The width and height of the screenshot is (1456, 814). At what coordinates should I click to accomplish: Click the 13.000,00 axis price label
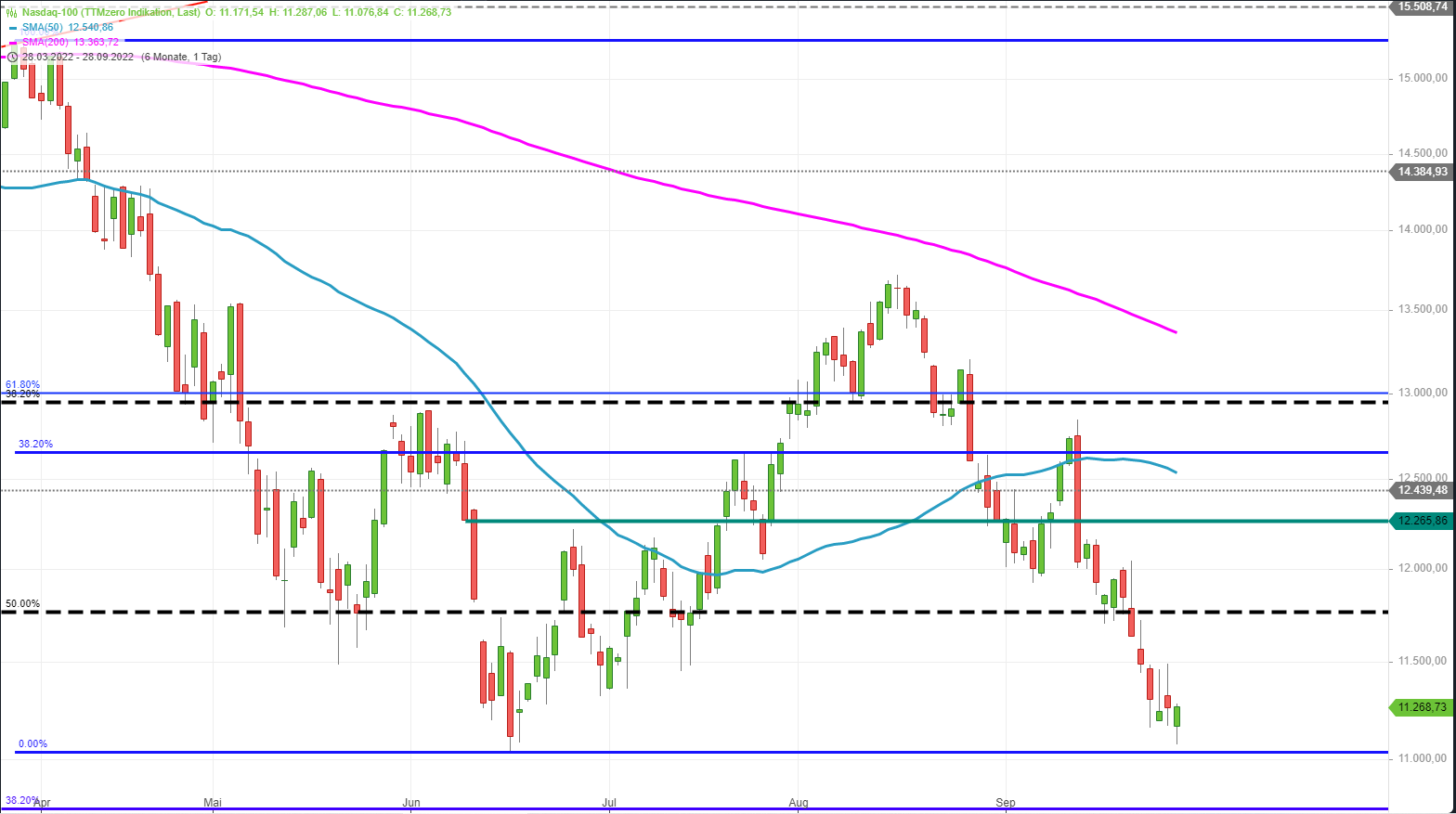pos(1423,393)
